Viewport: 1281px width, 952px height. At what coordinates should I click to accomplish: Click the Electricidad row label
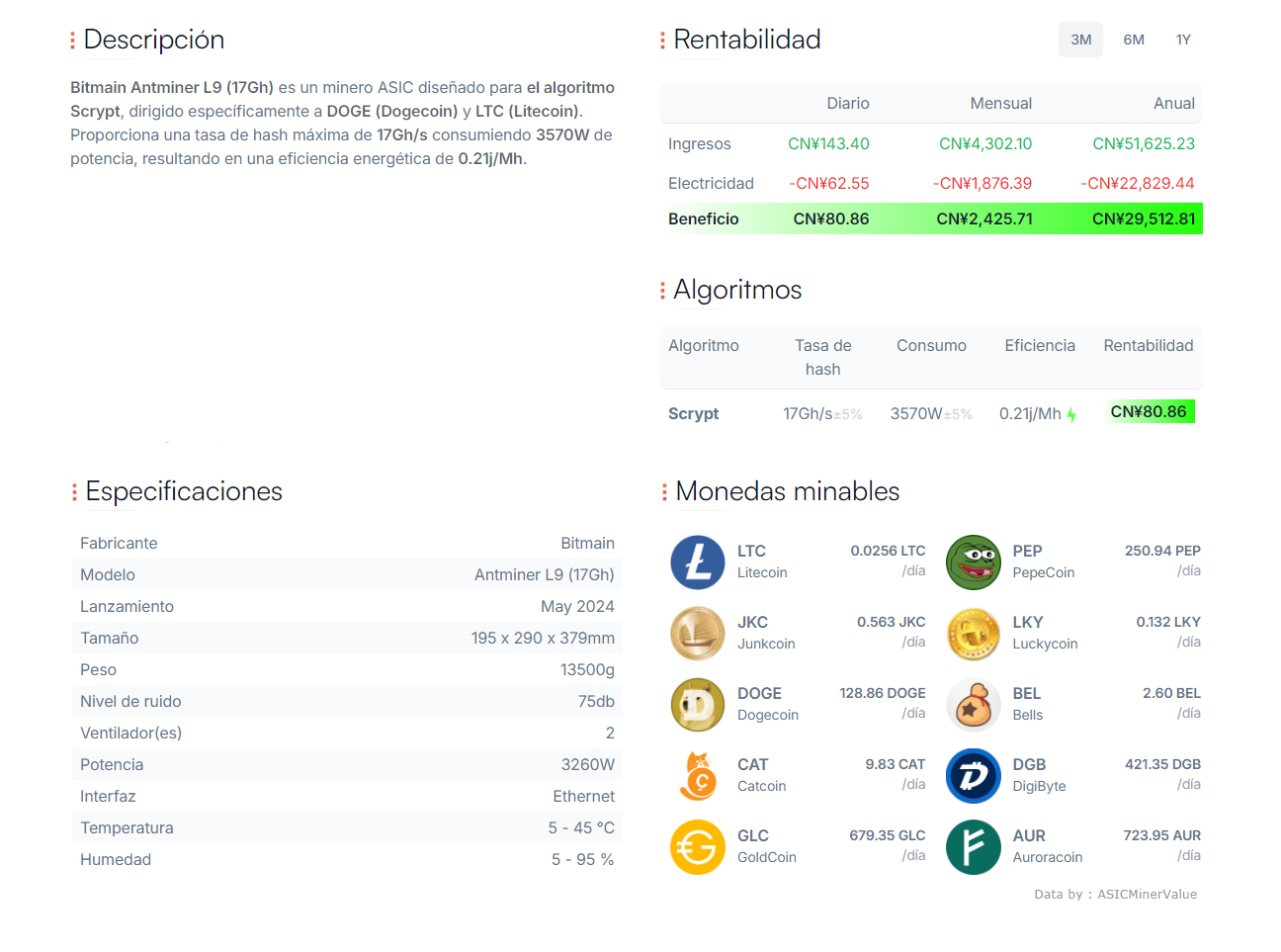coord(711,183)
